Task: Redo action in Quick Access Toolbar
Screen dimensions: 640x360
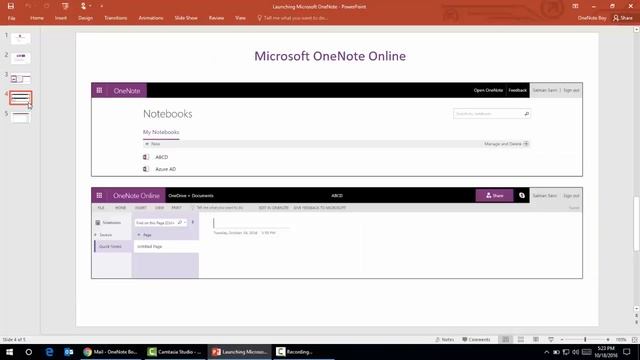Action: point(47,6)
